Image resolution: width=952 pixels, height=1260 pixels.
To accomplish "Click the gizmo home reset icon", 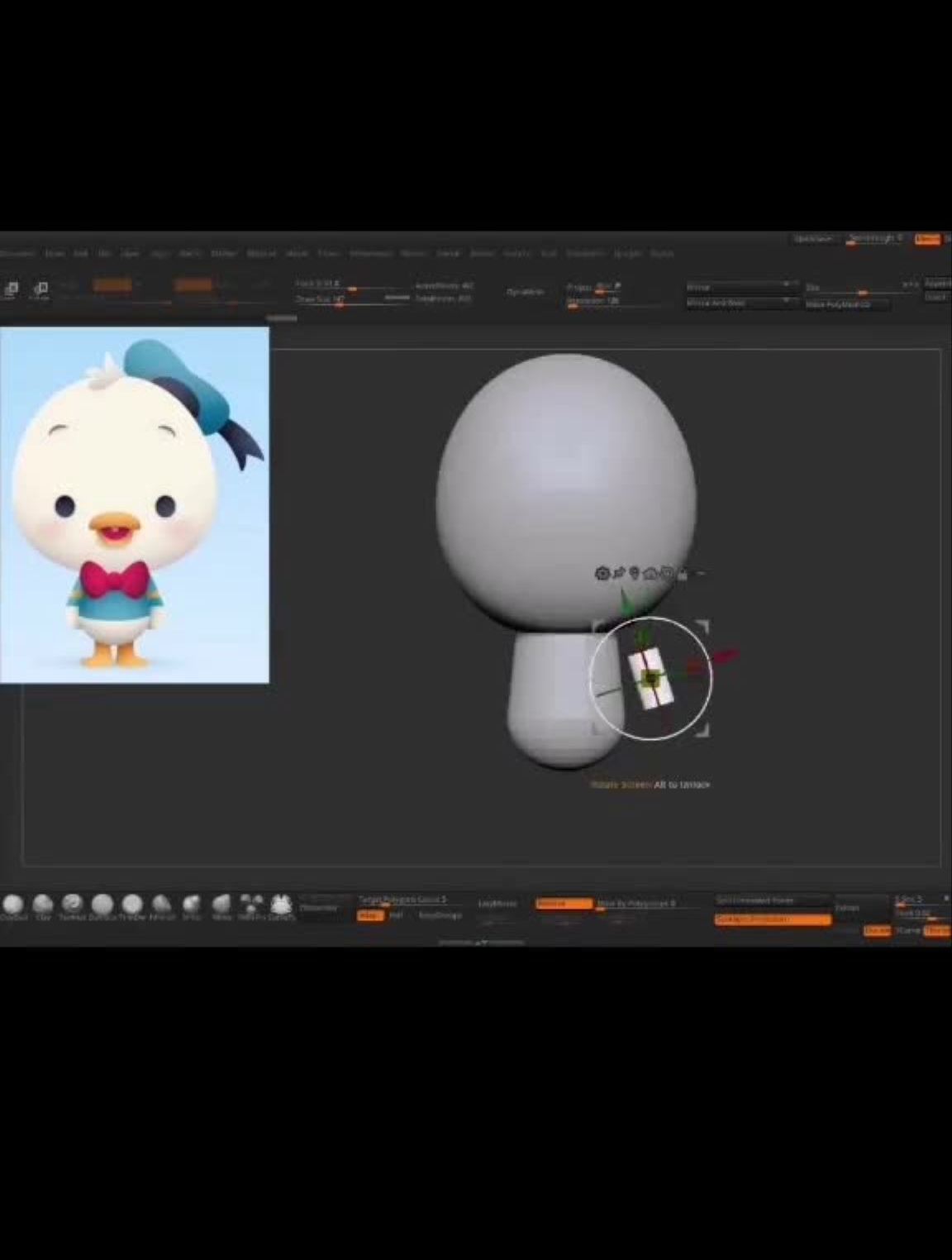I will click(x=650, y=573).
